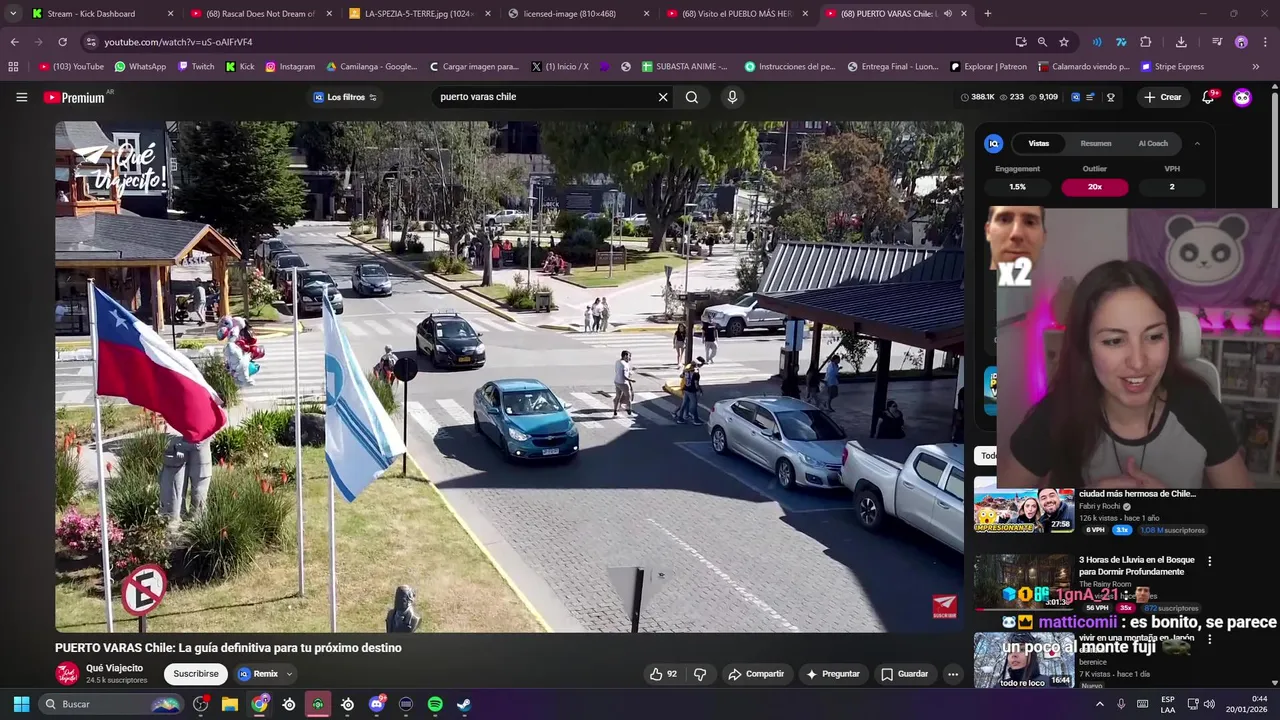Open the page zoom magnifier icon

click(1042, 42)
